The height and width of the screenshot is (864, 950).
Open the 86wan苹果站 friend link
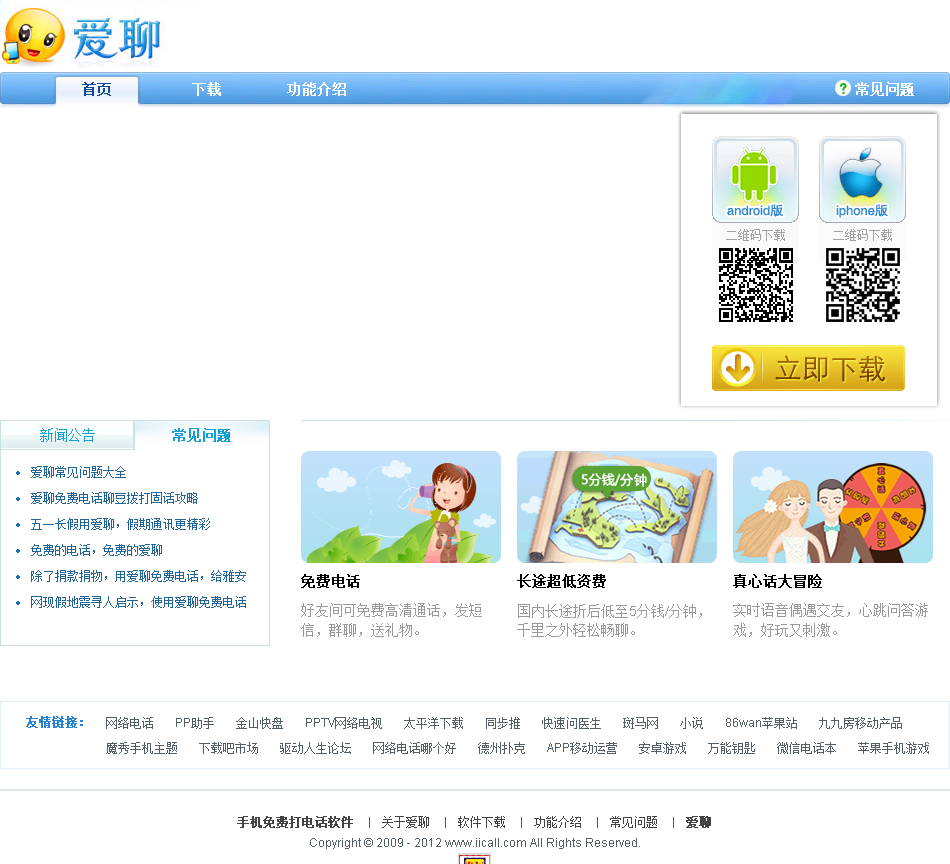pos(761,723)
